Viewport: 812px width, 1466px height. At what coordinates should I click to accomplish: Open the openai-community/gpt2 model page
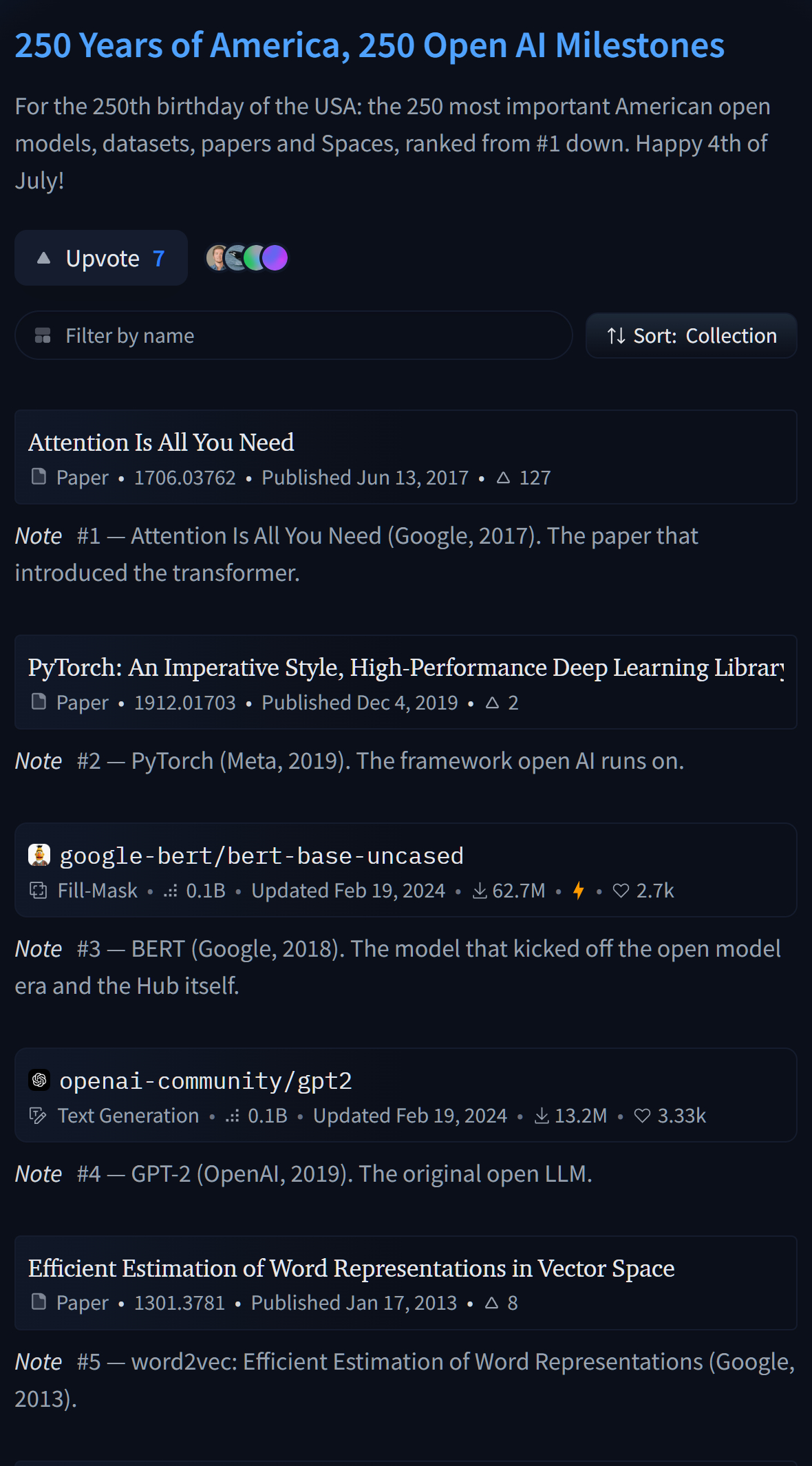click(x=206, y=1081)
